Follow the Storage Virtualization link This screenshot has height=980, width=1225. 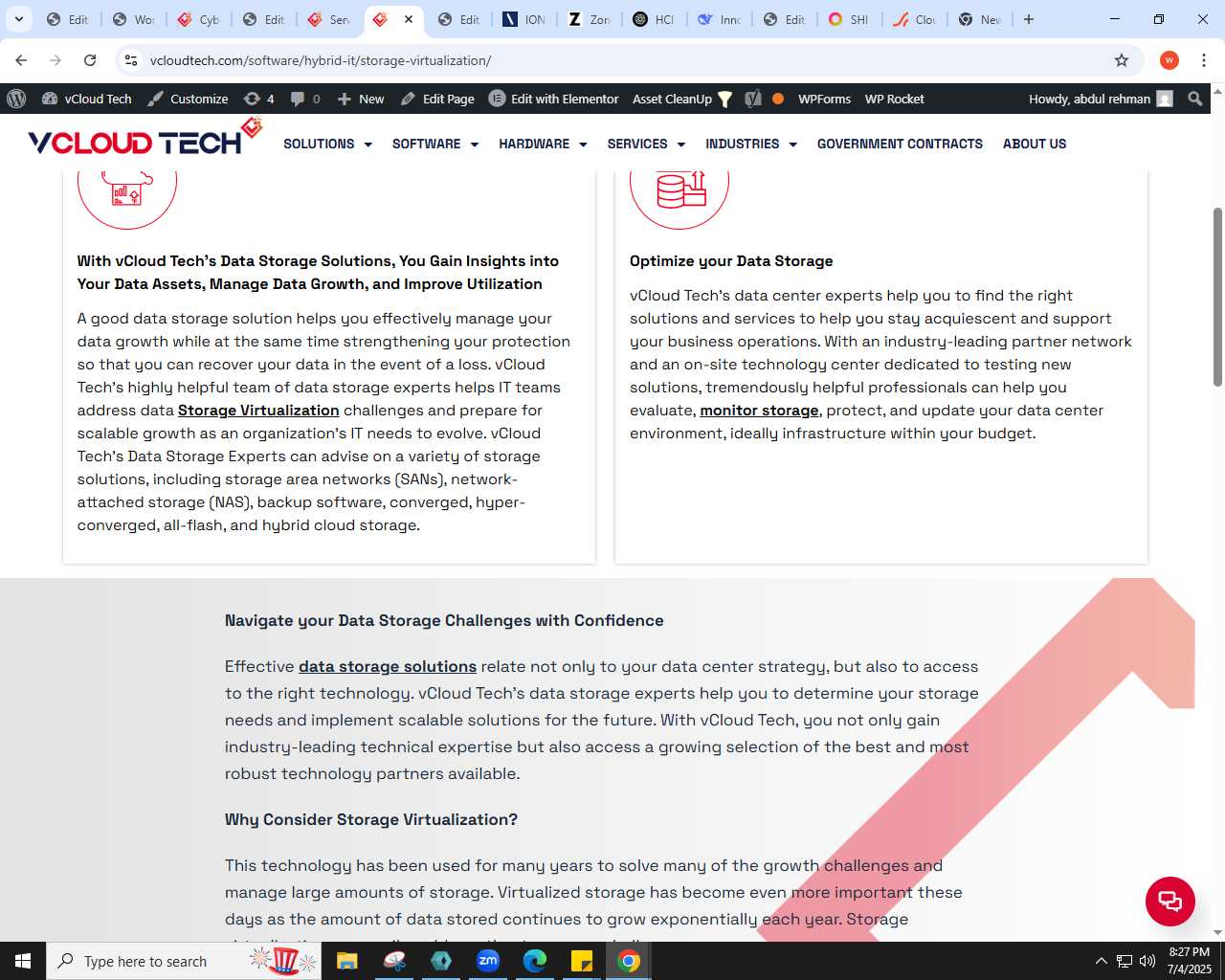click(x=258, y=410)
